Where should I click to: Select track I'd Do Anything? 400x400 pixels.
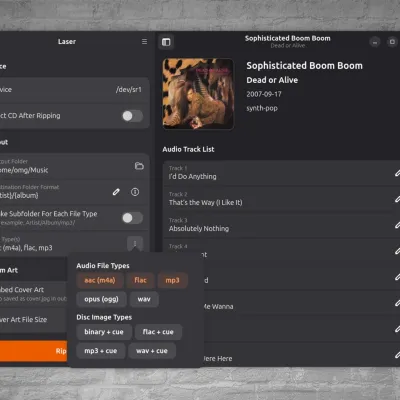tap(281, 173)
